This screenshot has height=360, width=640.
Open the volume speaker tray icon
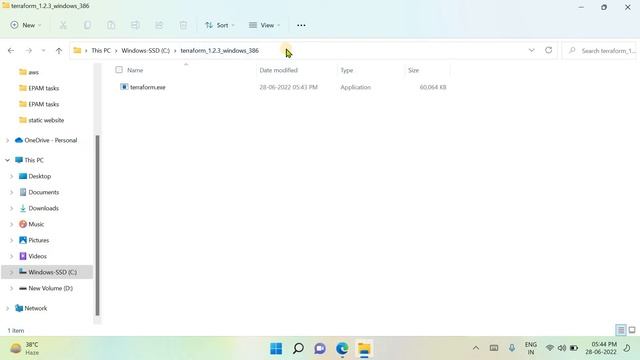click(x=562, y=348)
